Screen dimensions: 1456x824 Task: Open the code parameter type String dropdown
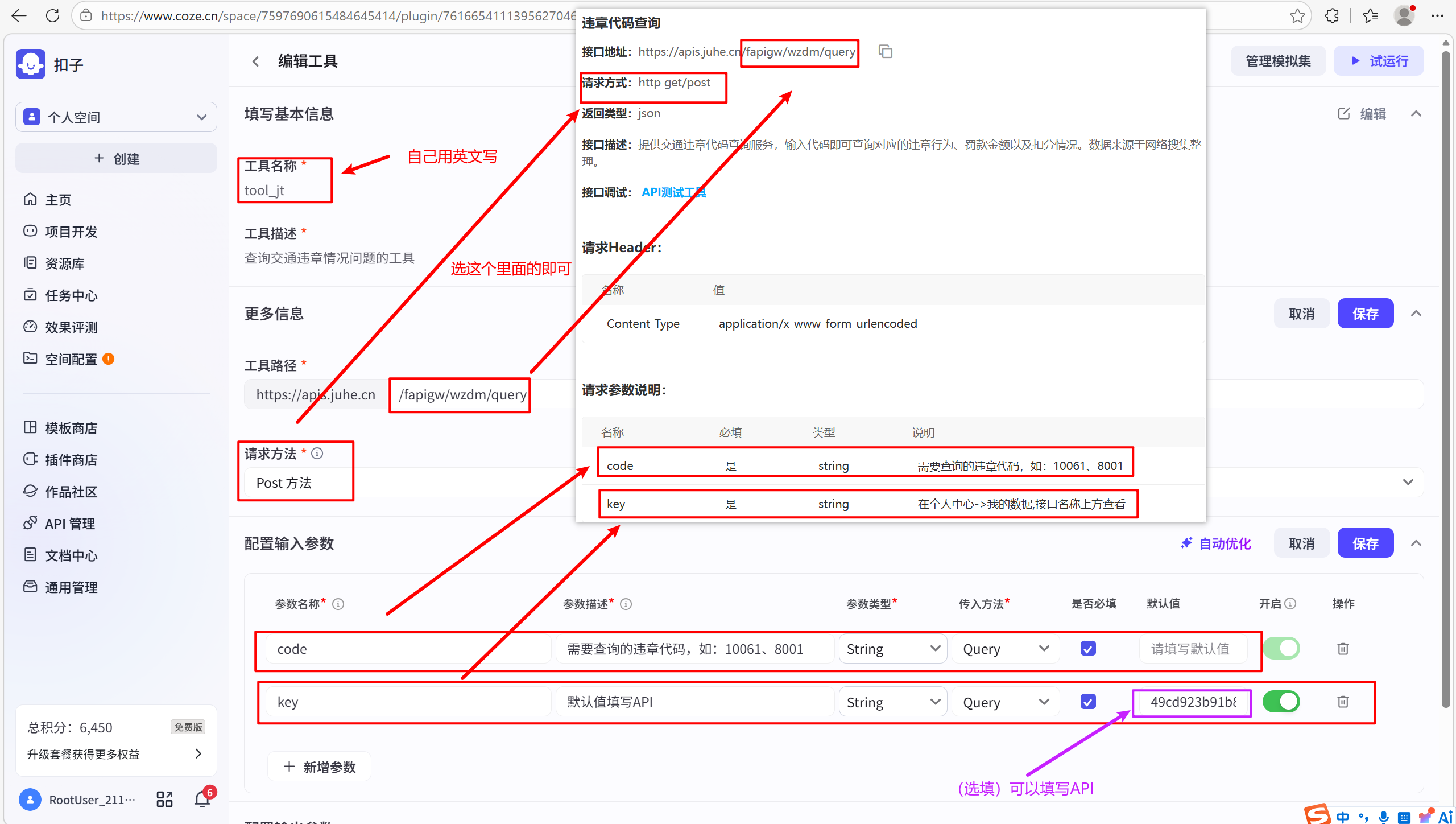pyautogui.click(x=892, y=649)
